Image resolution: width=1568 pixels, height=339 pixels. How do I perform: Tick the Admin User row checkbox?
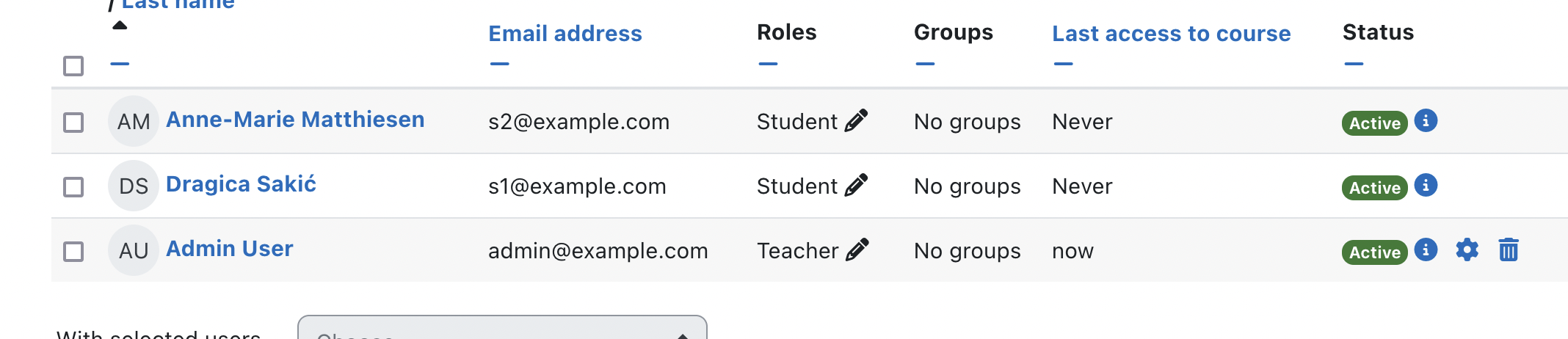pyautogui.click(x=73, y=252)
